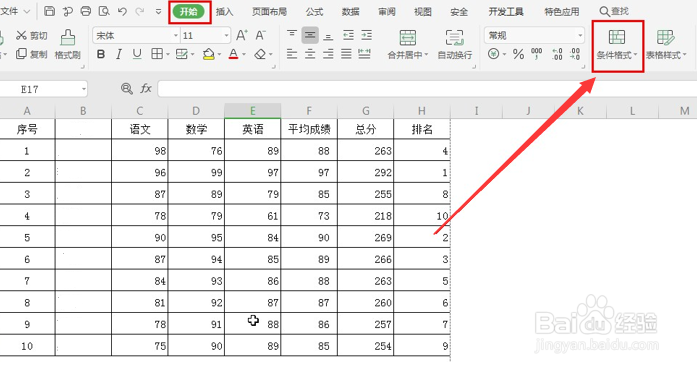Click the eraser clear icon
The width and height of the screenshot is (697, 369).
tap(260, 54)
